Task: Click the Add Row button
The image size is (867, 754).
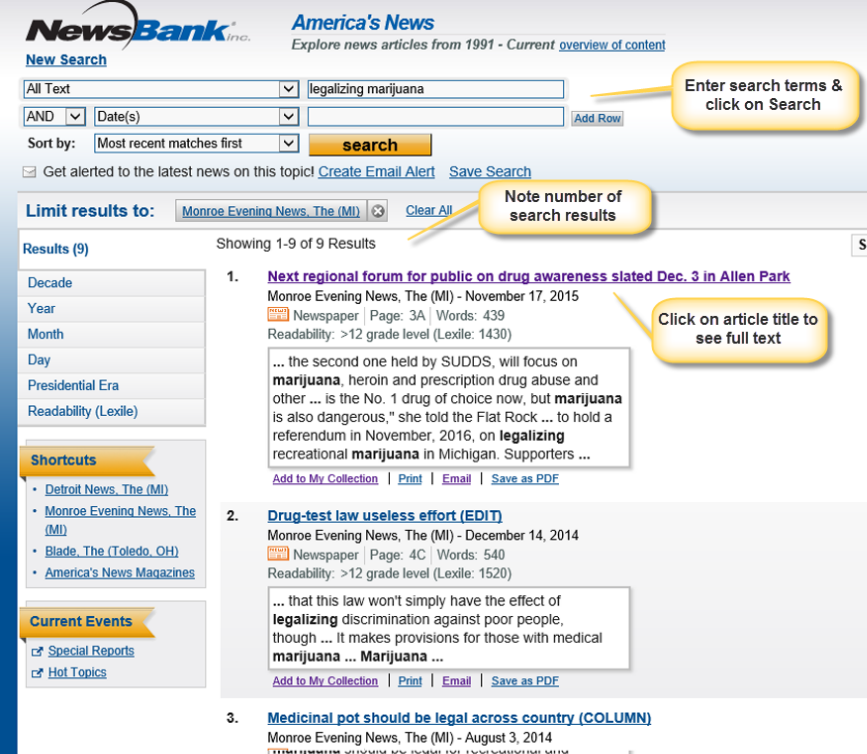Action: tap(597, 118)
